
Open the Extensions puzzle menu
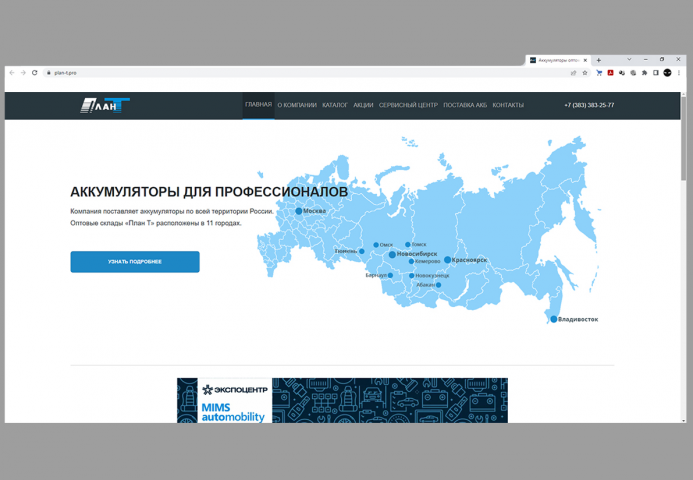[x=644, y=73]
